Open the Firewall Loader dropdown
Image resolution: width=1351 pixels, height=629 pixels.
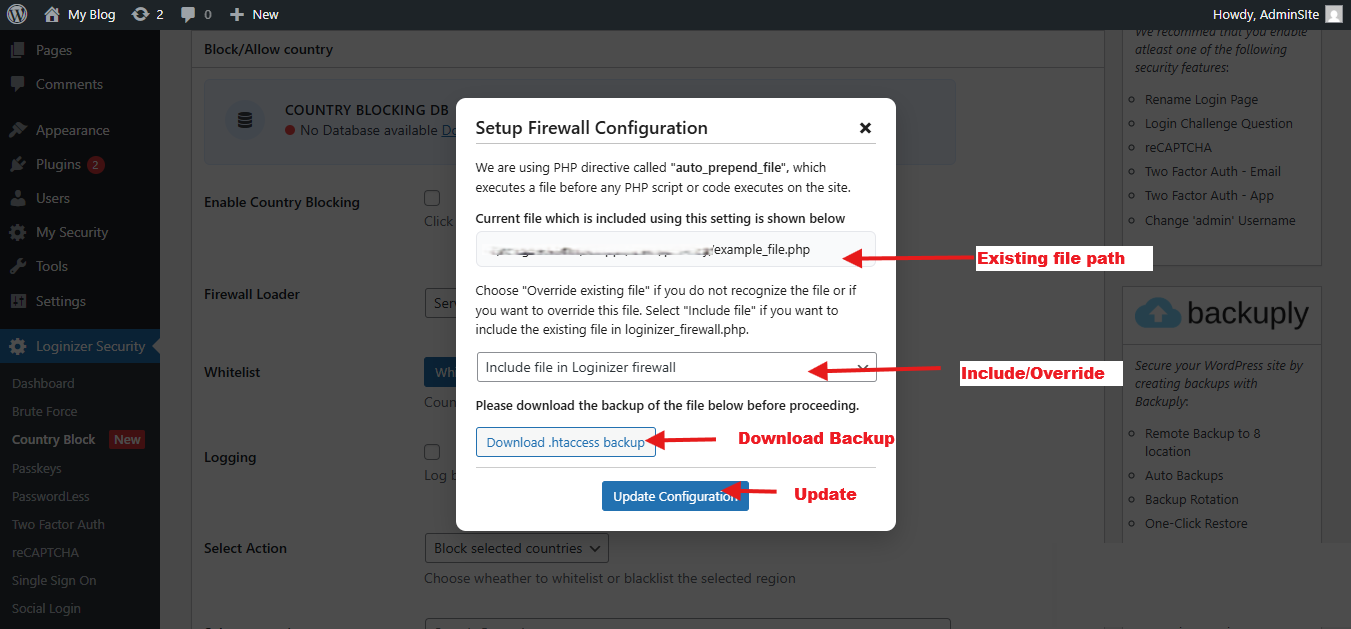pos(440,303)
